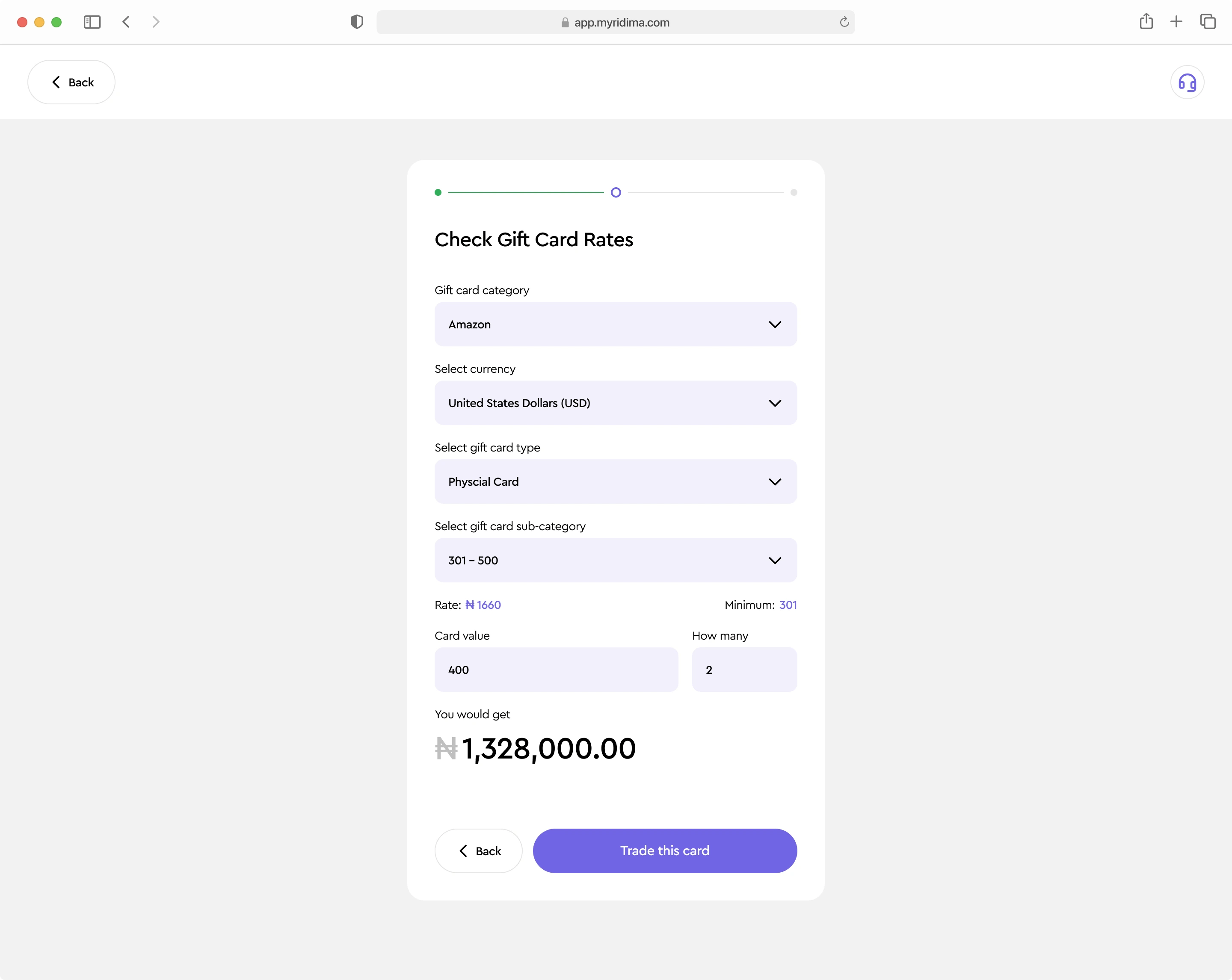Click the 'Select currency' label
The image size is (1232, 980).
click(x=475, y=369)
